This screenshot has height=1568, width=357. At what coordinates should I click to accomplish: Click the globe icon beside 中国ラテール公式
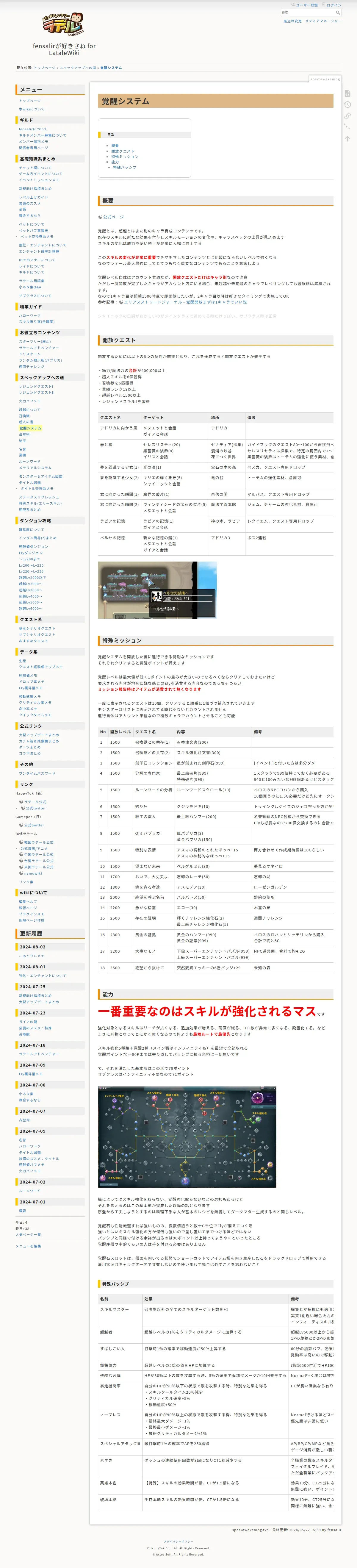click(x=21, y=855)
